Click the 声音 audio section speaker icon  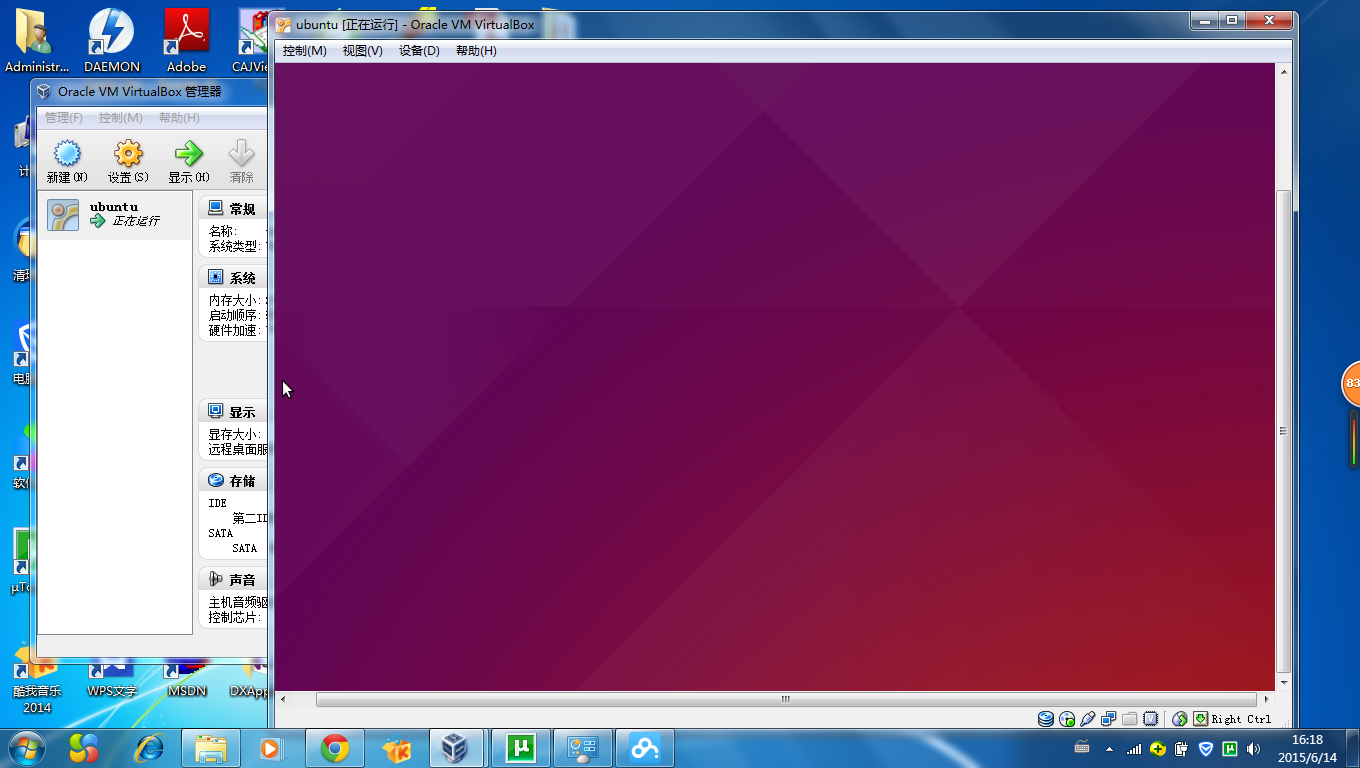click(215, 579)
